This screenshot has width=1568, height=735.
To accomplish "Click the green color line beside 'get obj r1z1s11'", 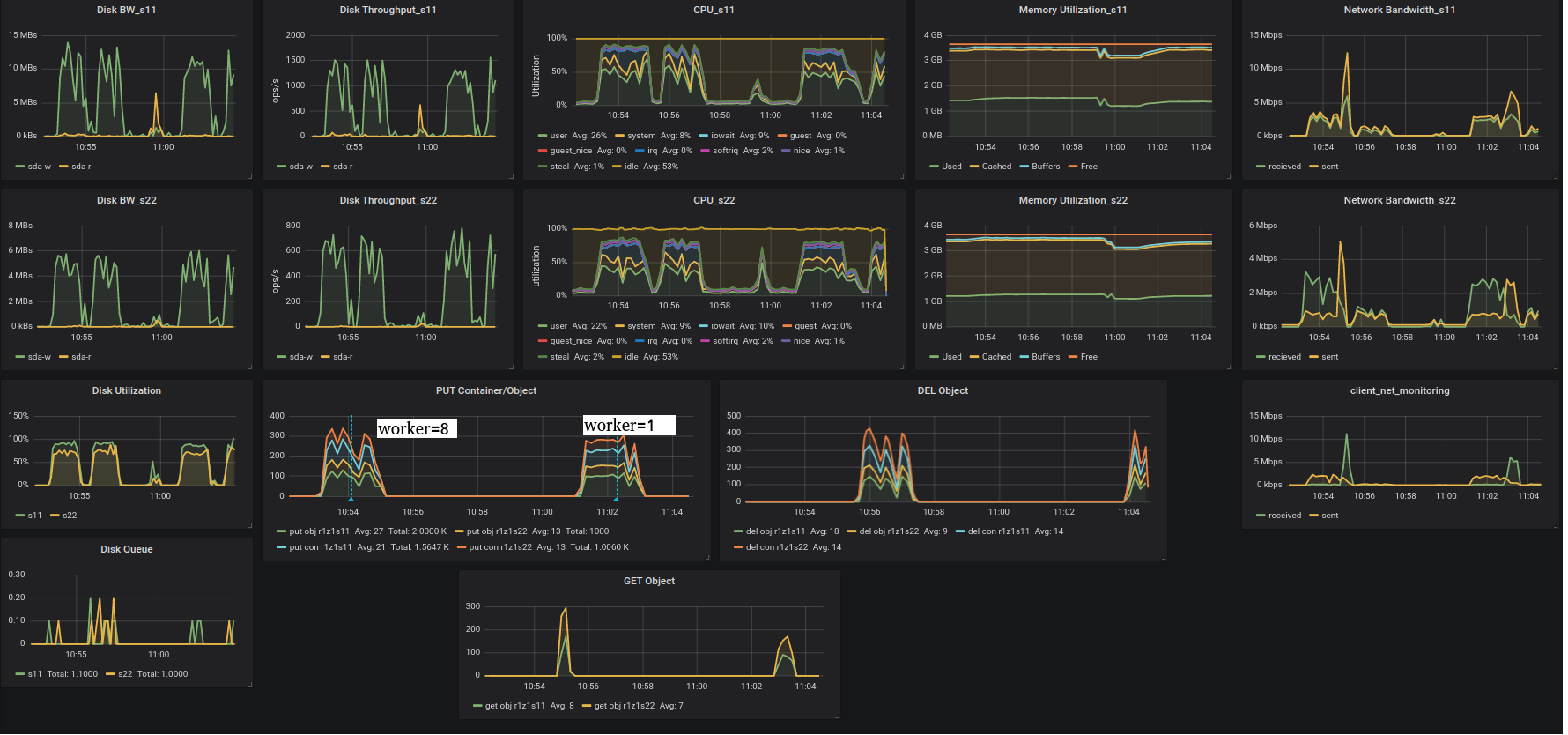I will tap(477, 706).
